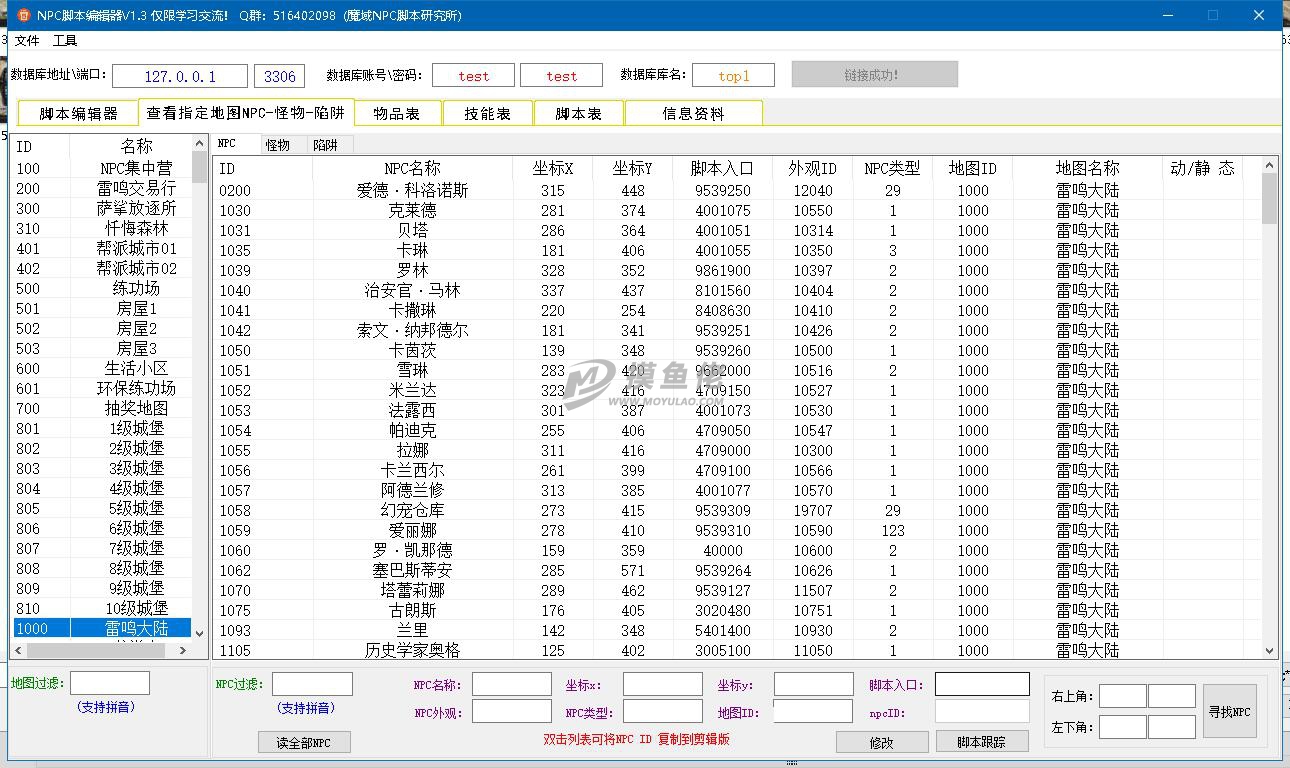Viewport: 1290px width, 768px height.
Task: Click the first 右上角 coordinate field
Action: pyautogui.click(x=1122, y=696)
